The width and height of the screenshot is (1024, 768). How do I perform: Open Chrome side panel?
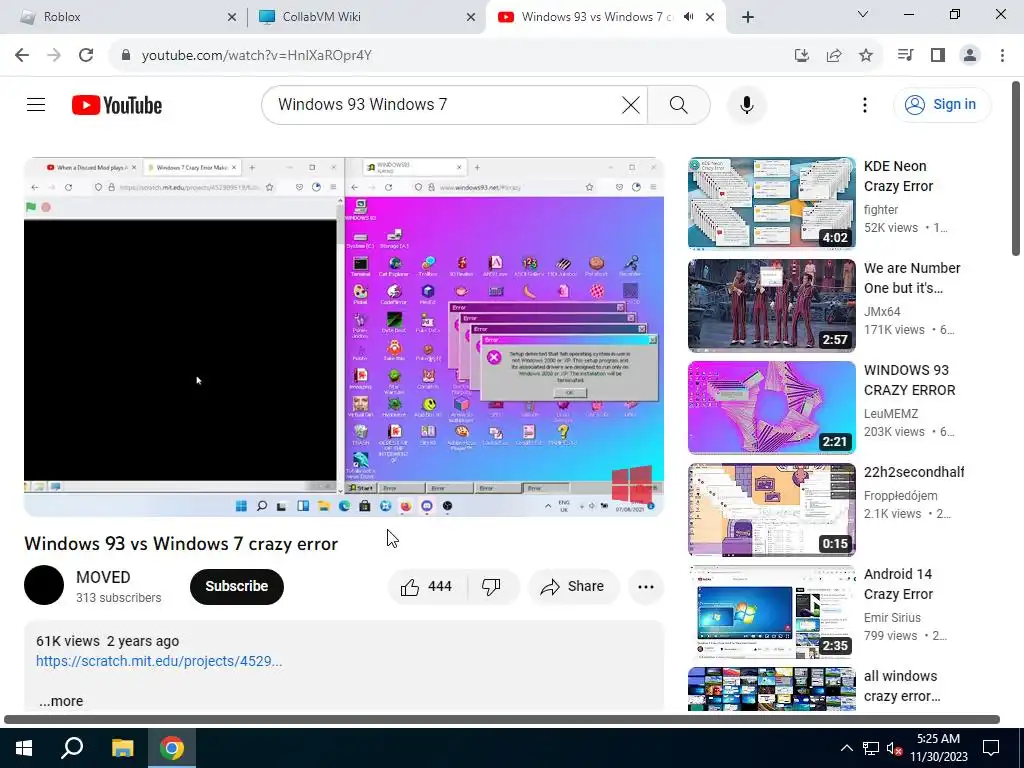tap(938, 56)
